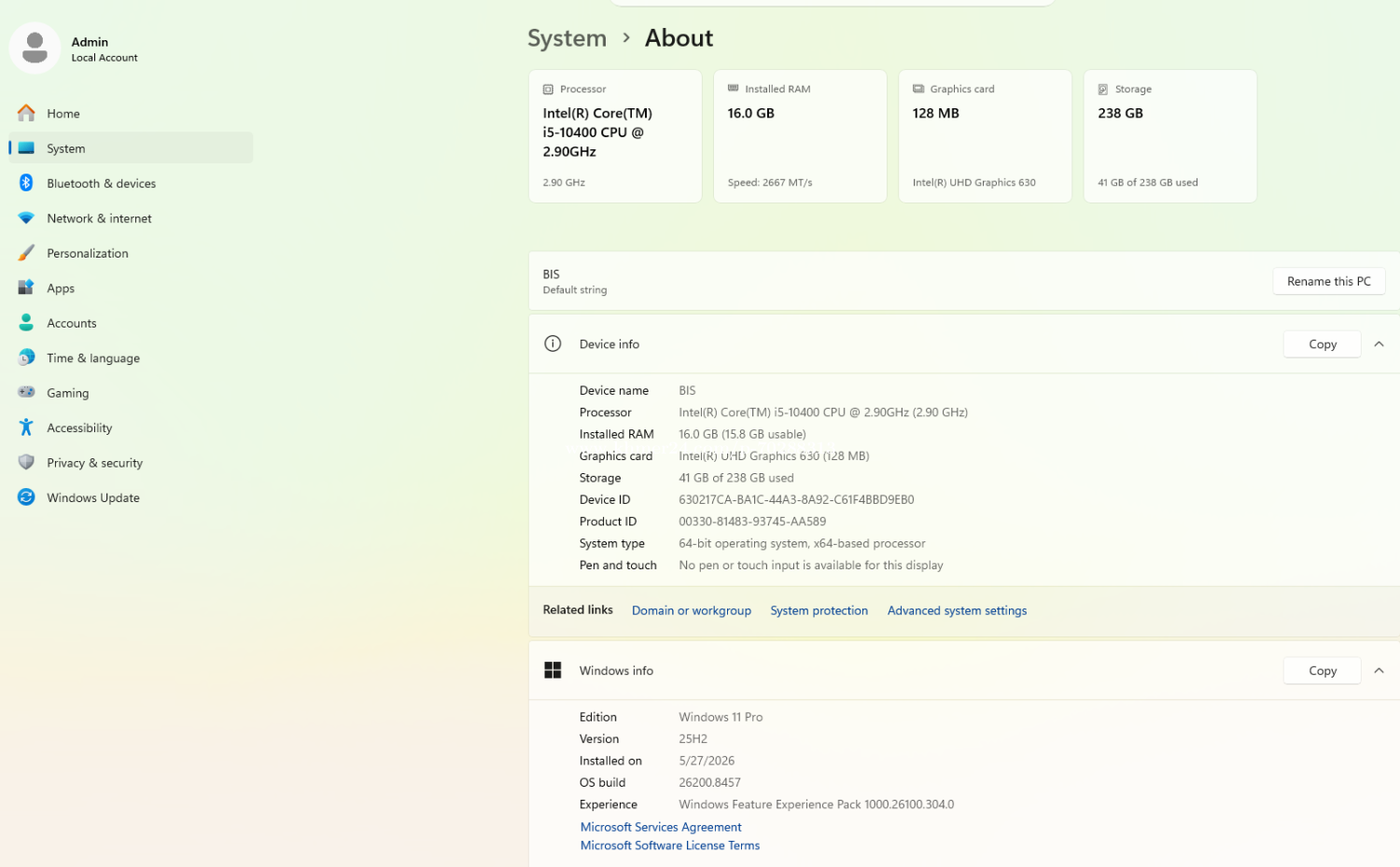Image resolution: width=1400 pixels, height=867 pixels.
Task: Click the Accessibility figure icon
Action: (26, 427)
